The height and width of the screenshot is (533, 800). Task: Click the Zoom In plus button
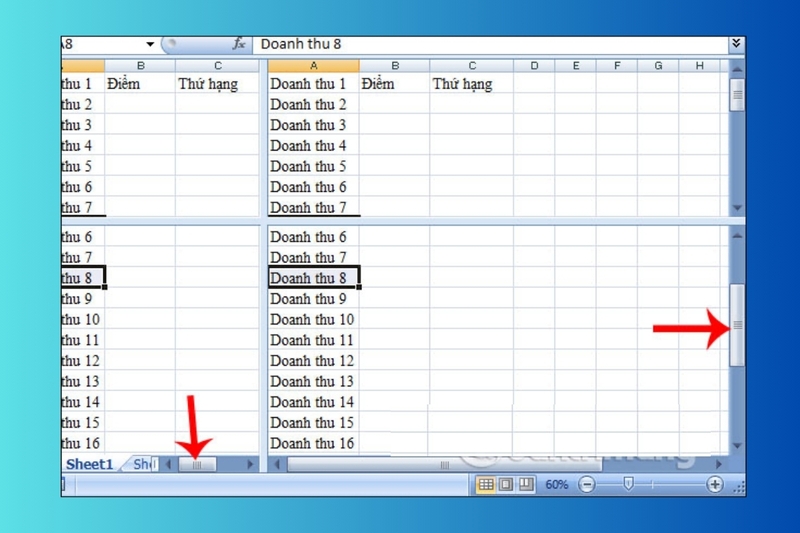(x=715, y=484)
